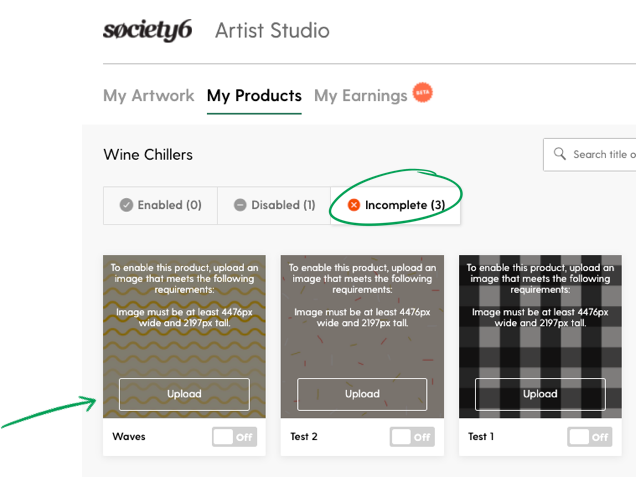Enable the Test 2 product switch

[x=412, y=437]
